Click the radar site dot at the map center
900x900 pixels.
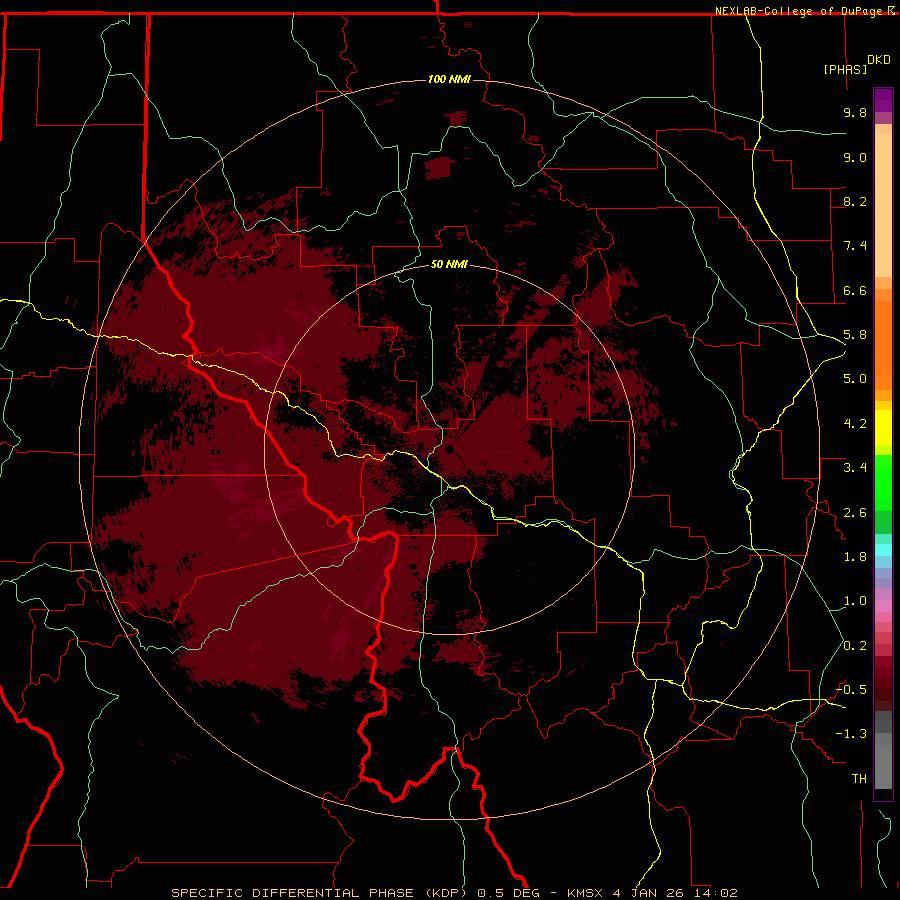[450, 449]
